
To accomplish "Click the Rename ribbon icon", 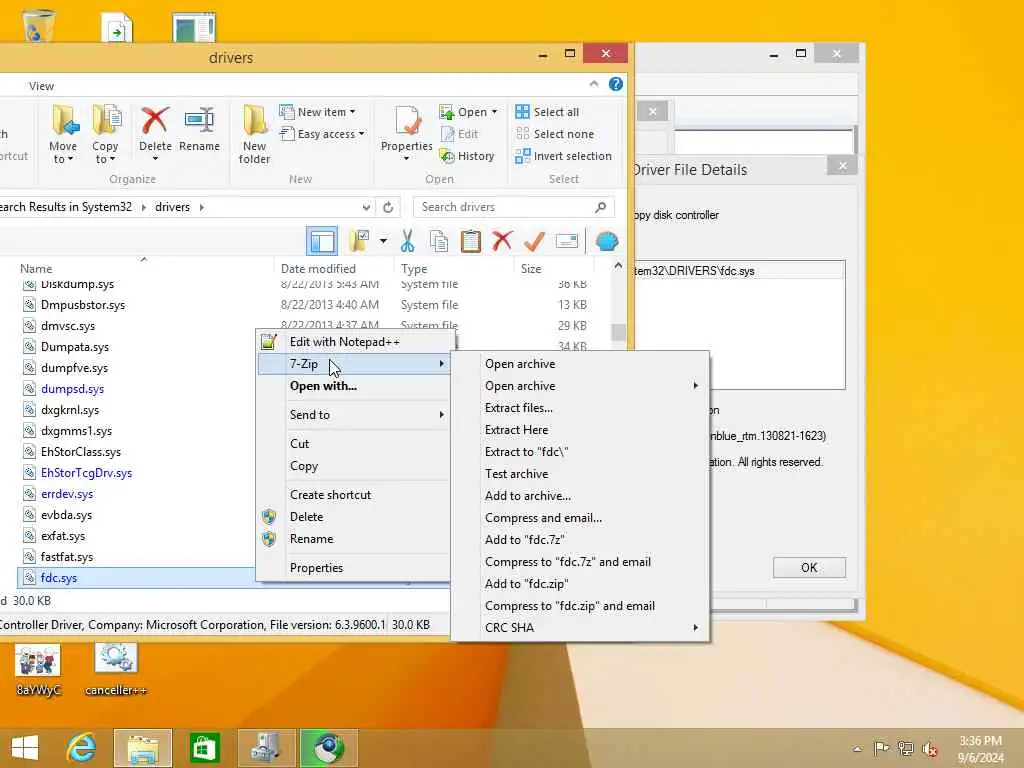I will pos(199,129).
